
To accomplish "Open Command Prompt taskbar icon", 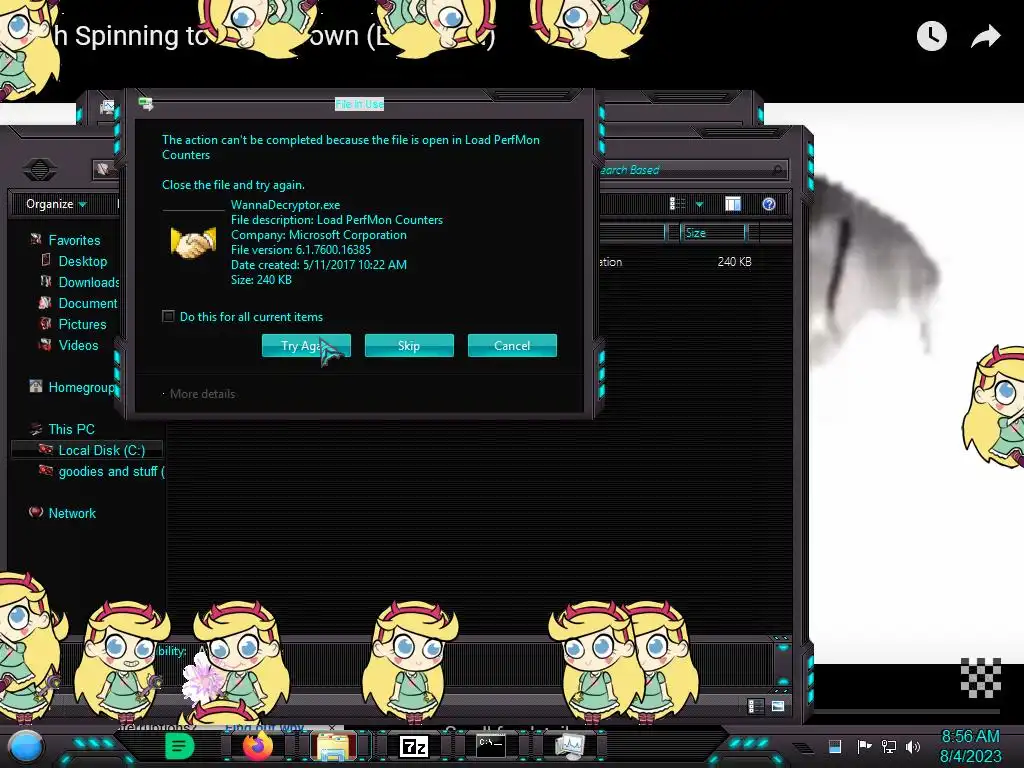I will click(x=490, y=746).
